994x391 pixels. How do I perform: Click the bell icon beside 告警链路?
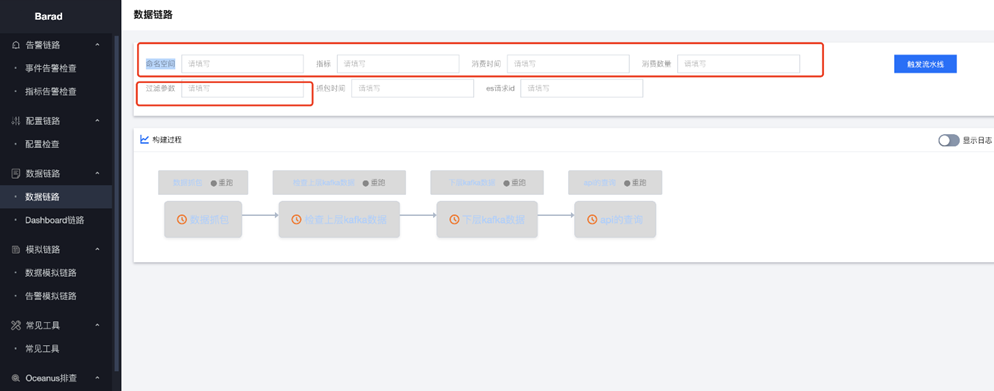coord(16,45)
